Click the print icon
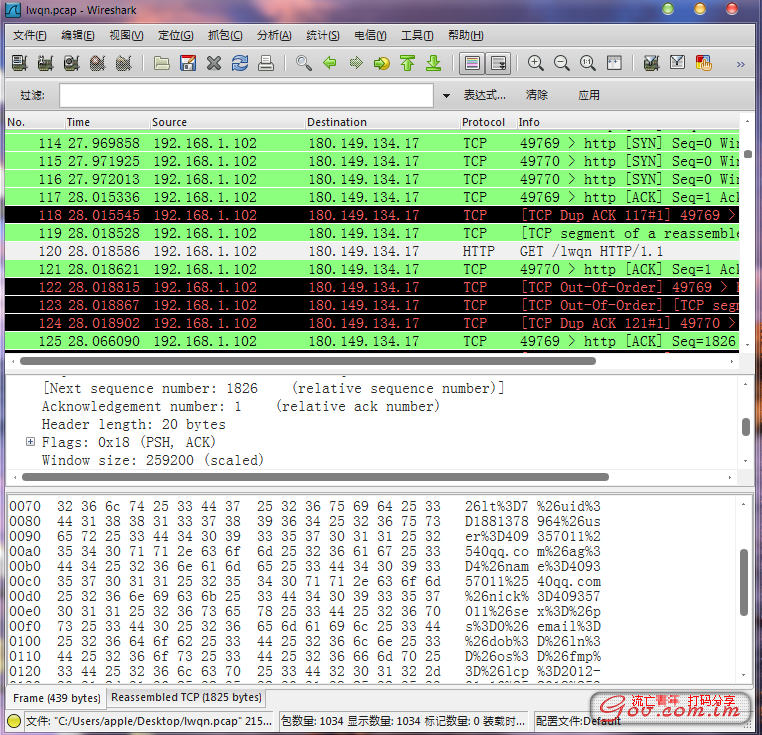The height and width of the screenshot is (735, 762). pos(266,63)
